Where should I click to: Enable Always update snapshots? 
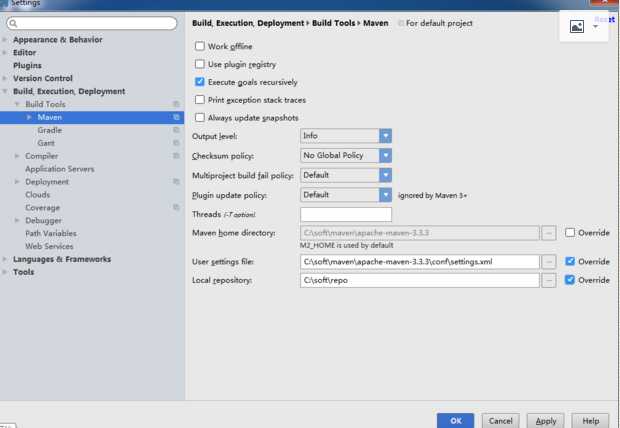(x=200, y=117)
